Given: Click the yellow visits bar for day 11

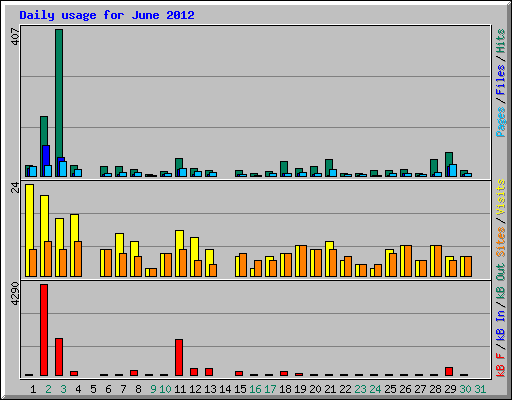Looking at the screenshot, I should [x=179, y=240].
